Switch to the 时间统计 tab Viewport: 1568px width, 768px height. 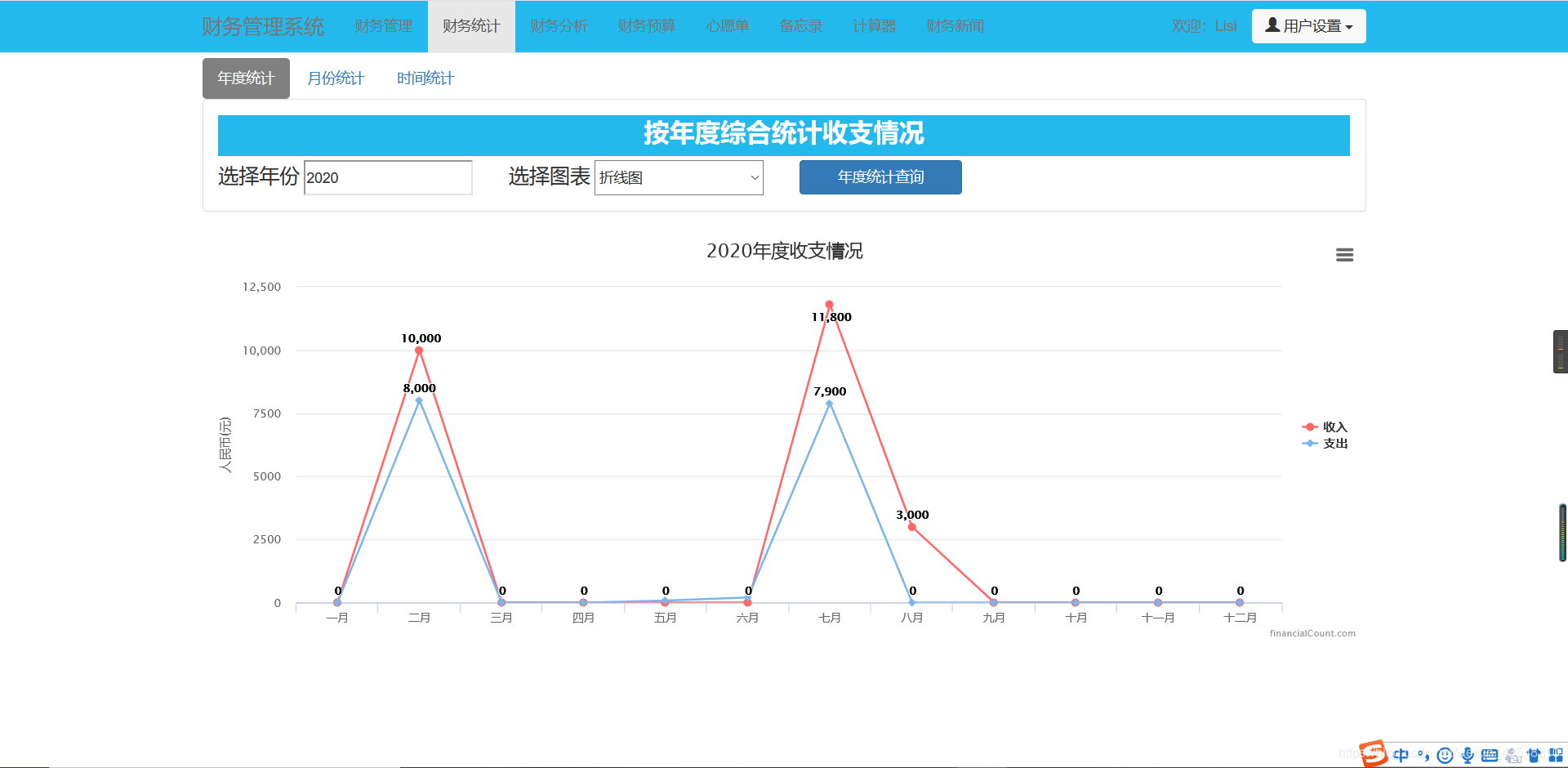(425, 78)
